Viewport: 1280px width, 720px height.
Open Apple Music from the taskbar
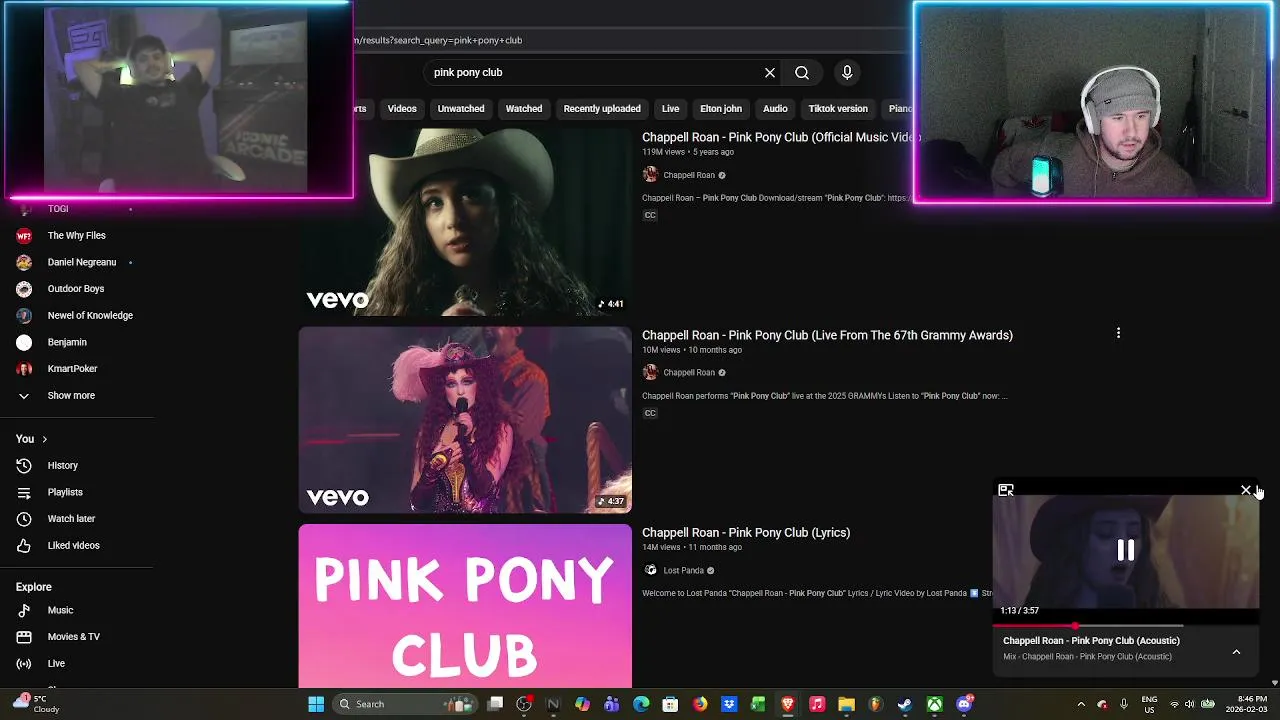(x=817, y=704)
